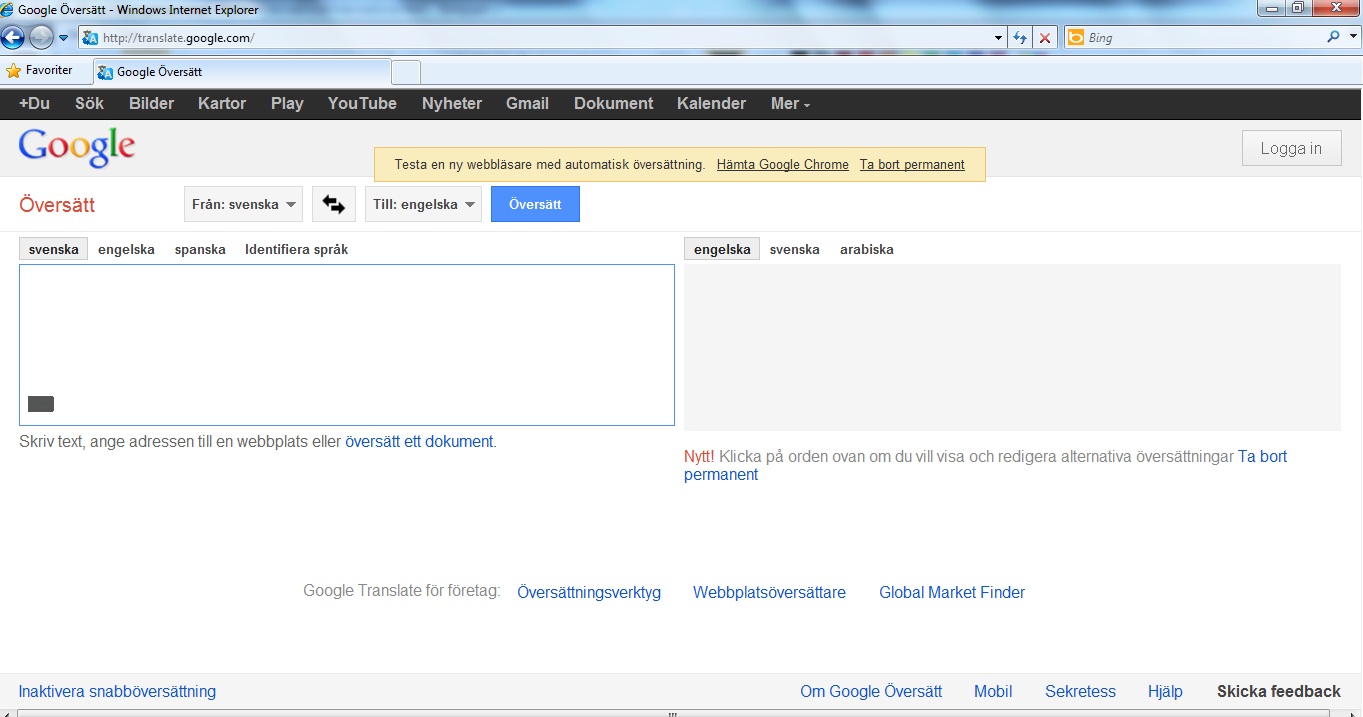Select svenska as the source language tab
Viewport: 1363px width, 717px height.
[54, 249]
